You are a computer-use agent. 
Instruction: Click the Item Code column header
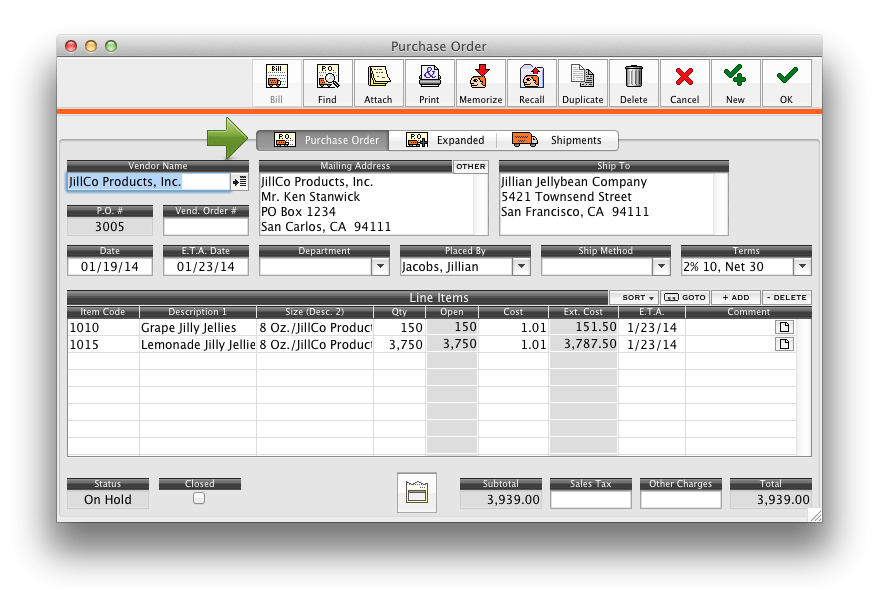103,312
